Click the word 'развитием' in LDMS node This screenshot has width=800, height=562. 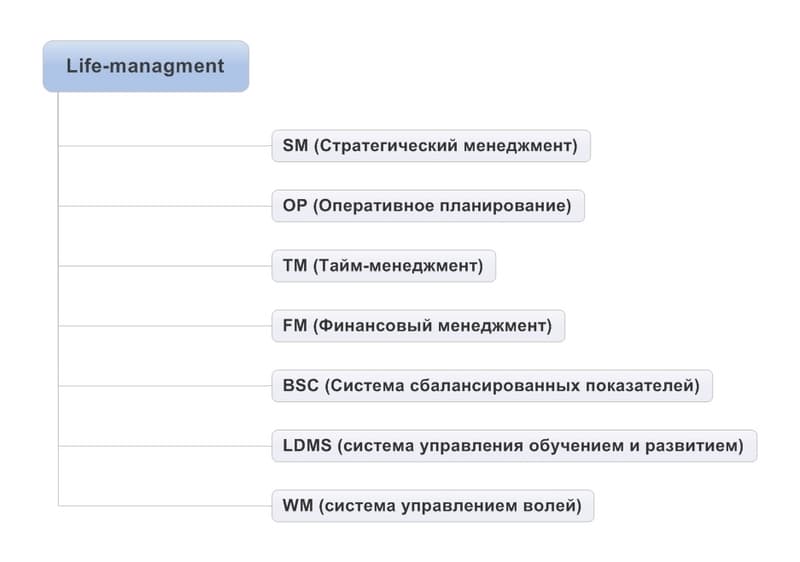pos(694,446)
